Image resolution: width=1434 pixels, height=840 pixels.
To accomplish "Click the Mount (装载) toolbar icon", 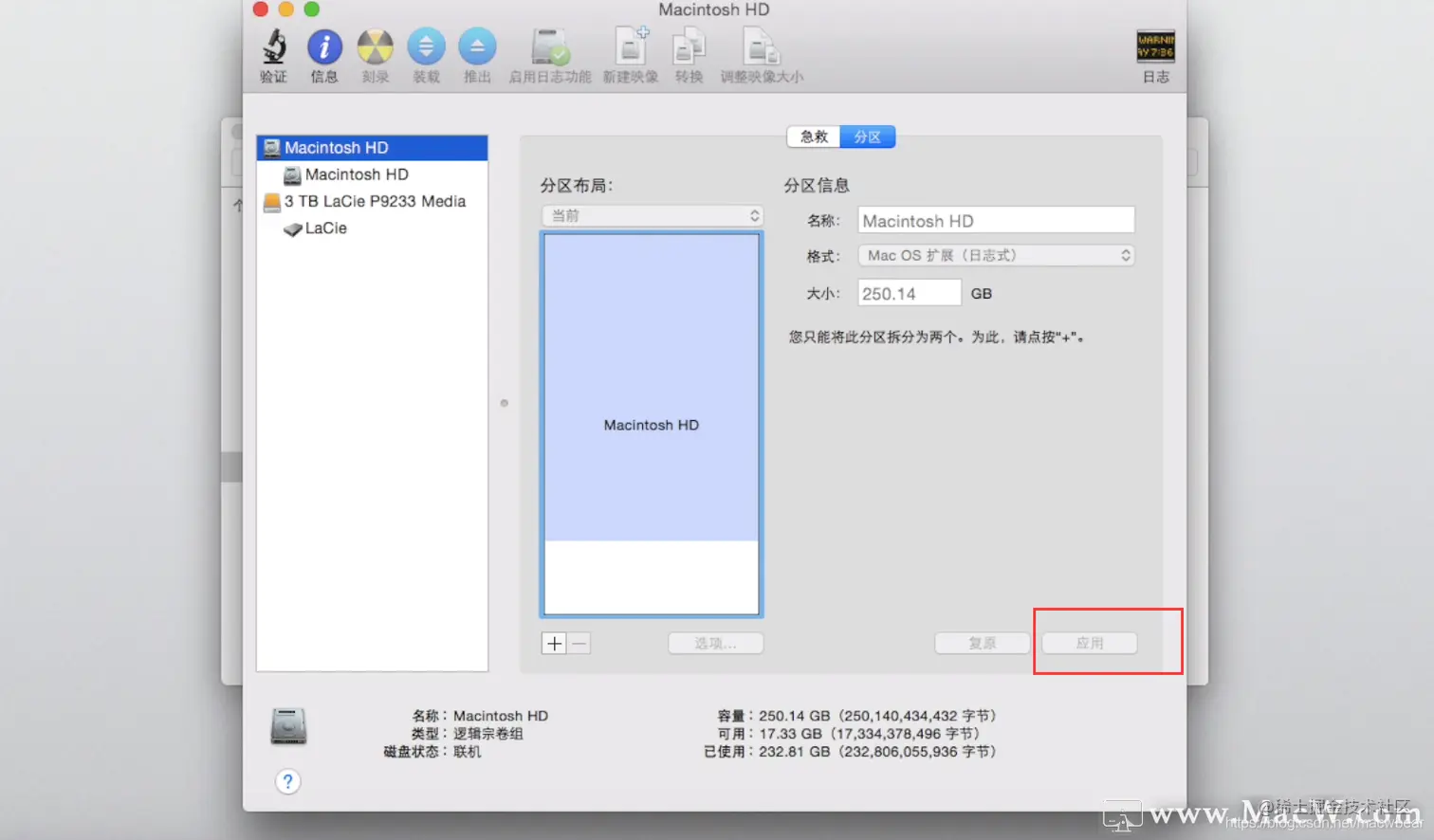I will 426,46.
